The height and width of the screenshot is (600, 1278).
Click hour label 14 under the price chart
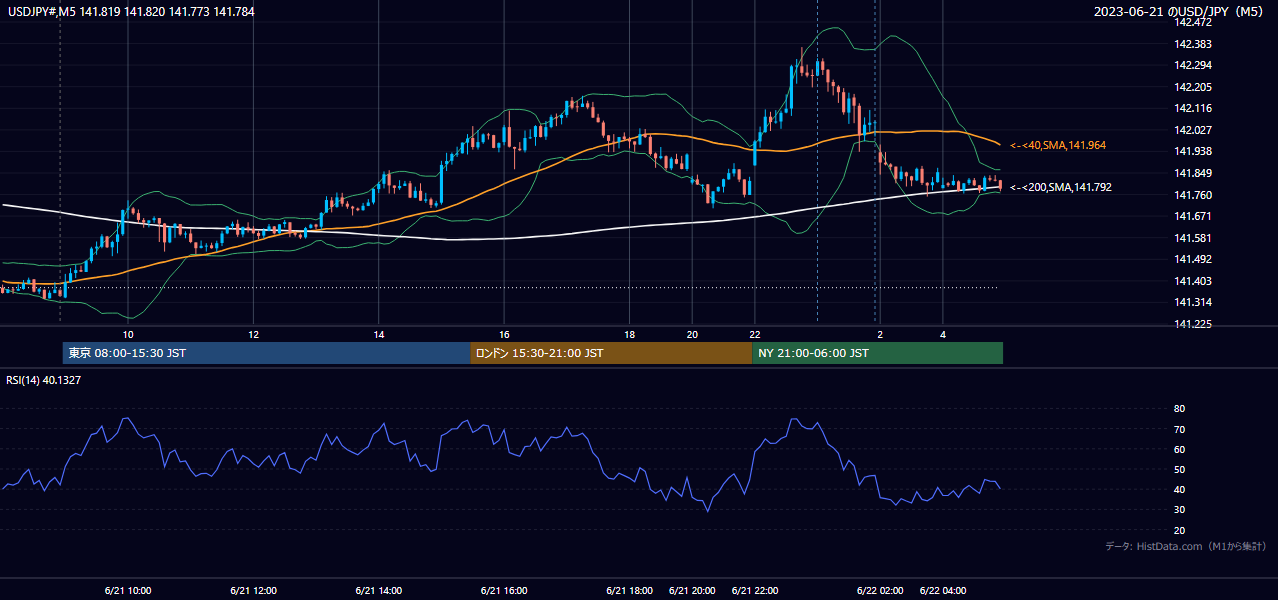pyautogui.click(x=379, y=334)
